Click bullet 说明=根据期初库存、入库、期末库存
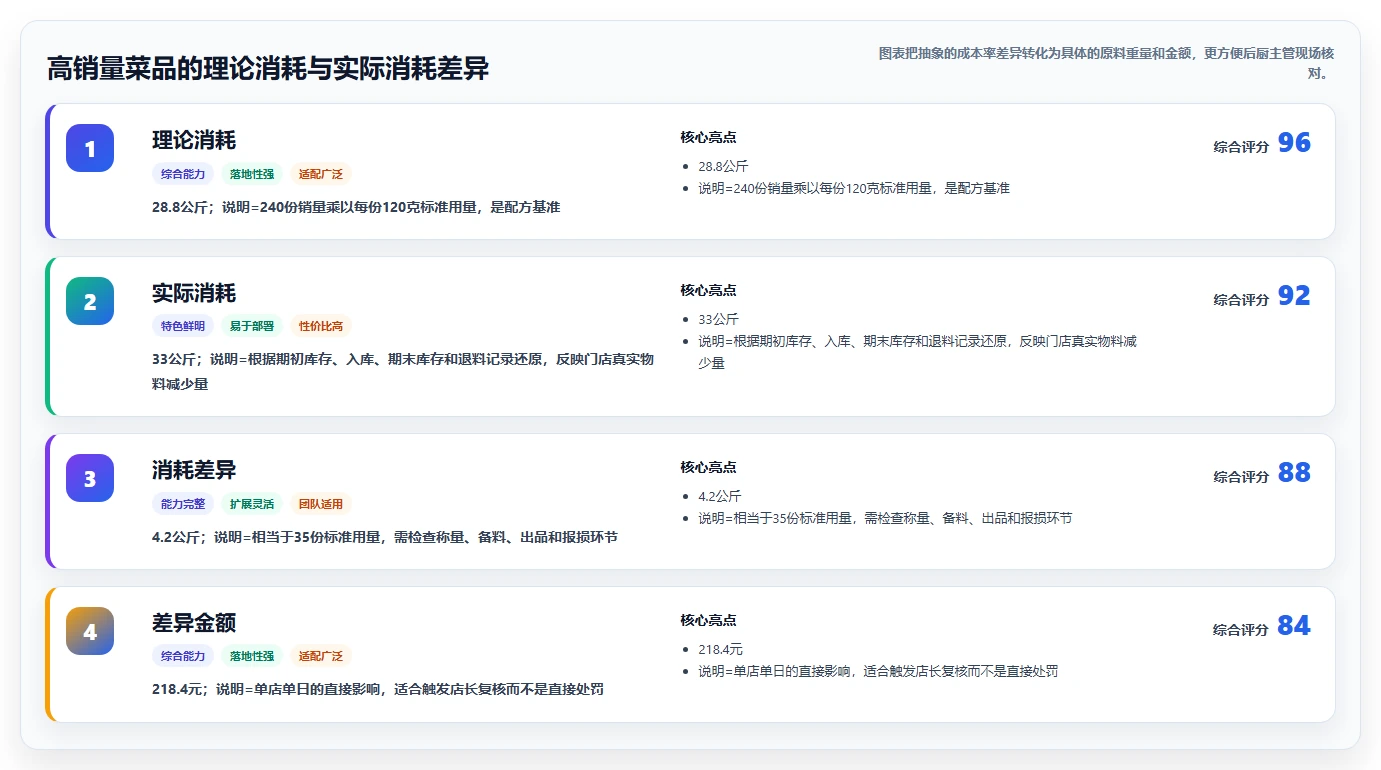Image resolution: width=1381 pixels, height=770 pixels. (917, 352)
